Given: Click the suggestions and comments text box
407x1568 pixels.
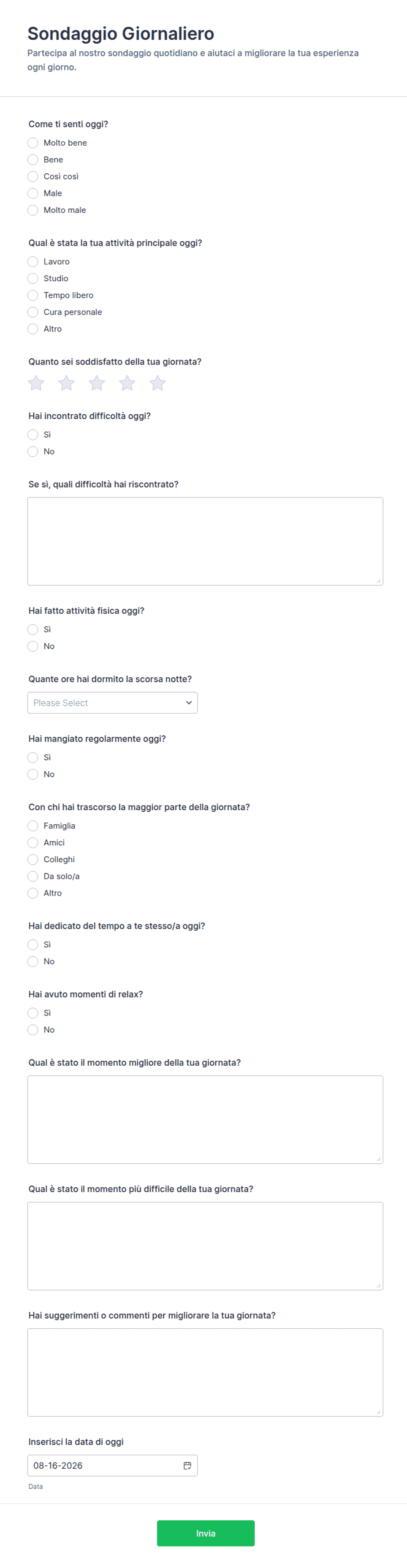Looking at the screenshot, I should [x=205, y=1372].
